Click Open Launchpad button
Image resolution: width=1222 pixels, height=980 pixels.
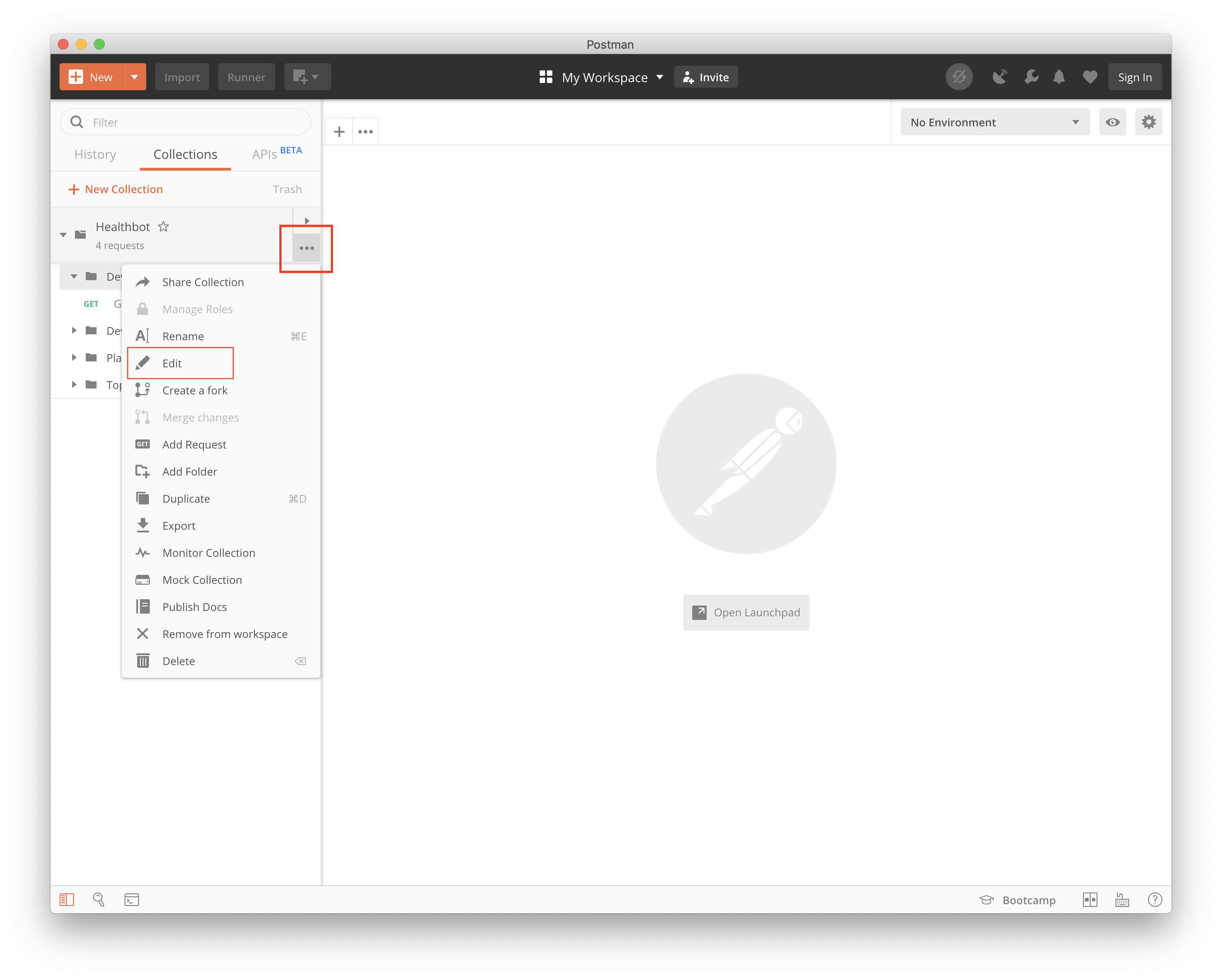point(746,613)
